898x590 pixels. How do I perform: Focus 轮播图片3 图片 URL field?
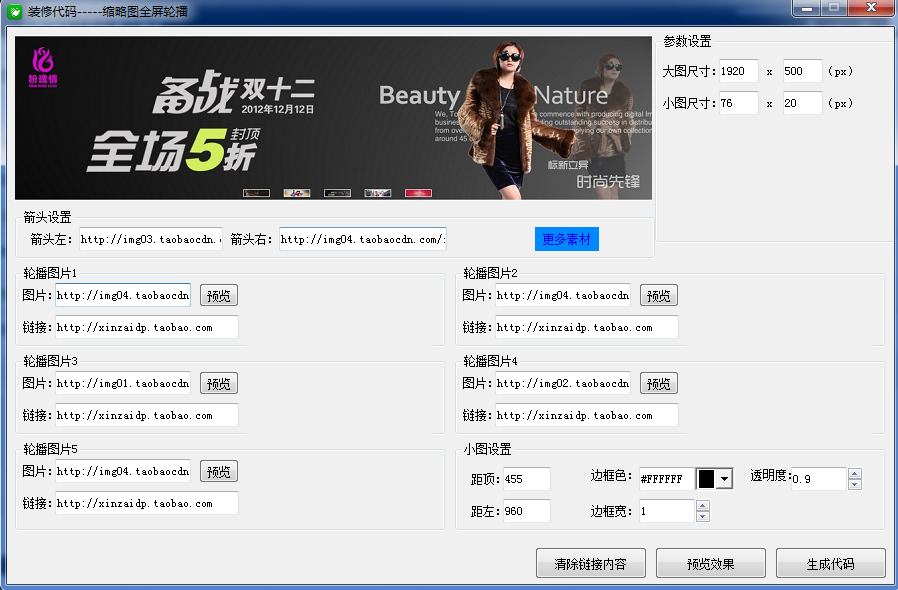pyautogui.click(x=123, y=383)
